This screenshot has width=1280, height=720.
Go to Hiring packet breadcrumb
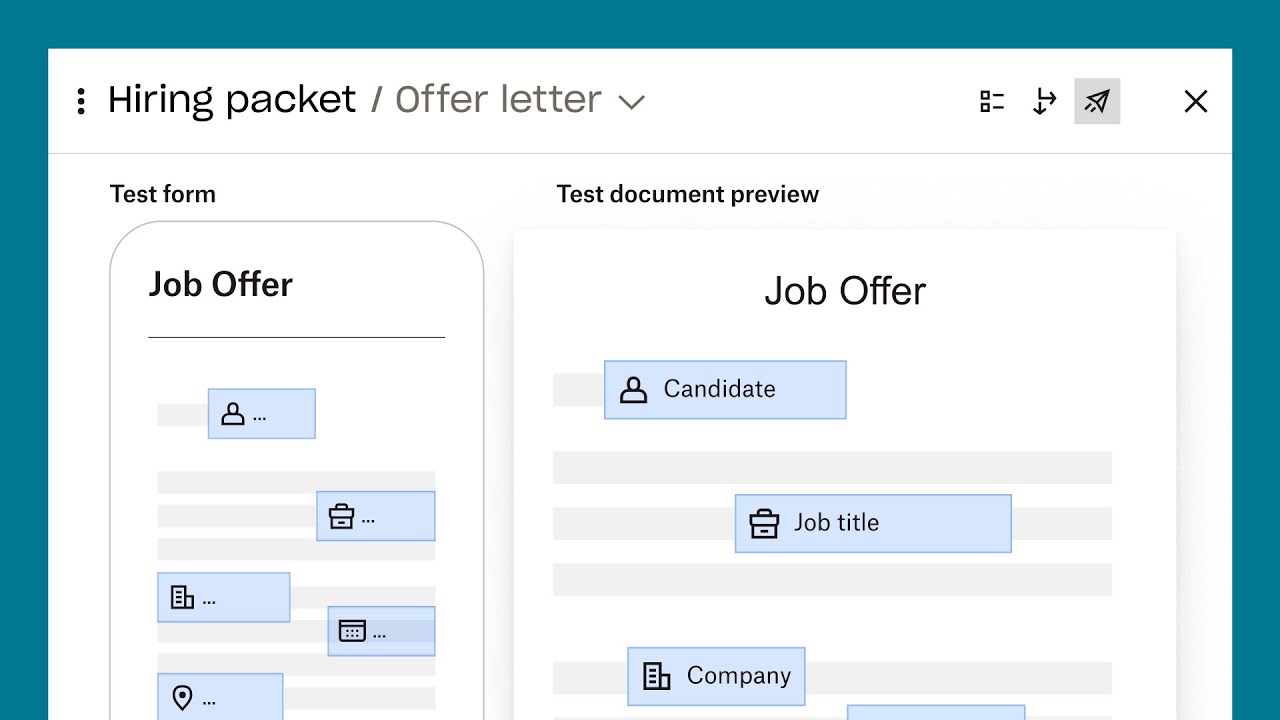pos(232,99)
